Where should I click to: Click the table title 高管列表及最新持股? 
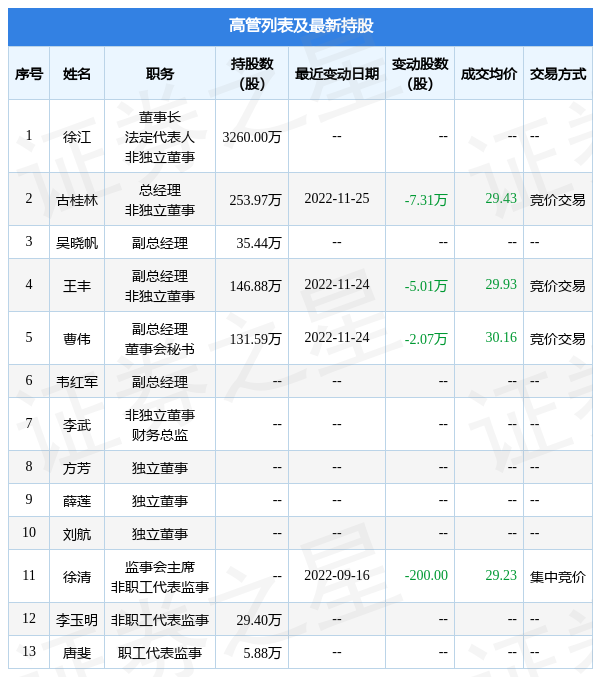[301, 26]
